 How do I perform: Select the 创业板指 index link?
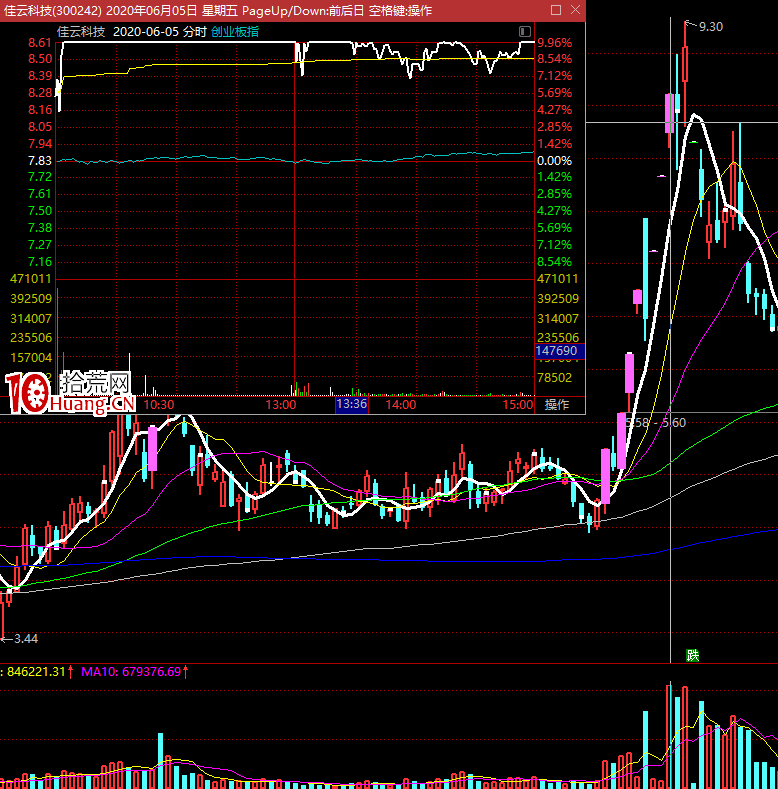tap(235, 31)
